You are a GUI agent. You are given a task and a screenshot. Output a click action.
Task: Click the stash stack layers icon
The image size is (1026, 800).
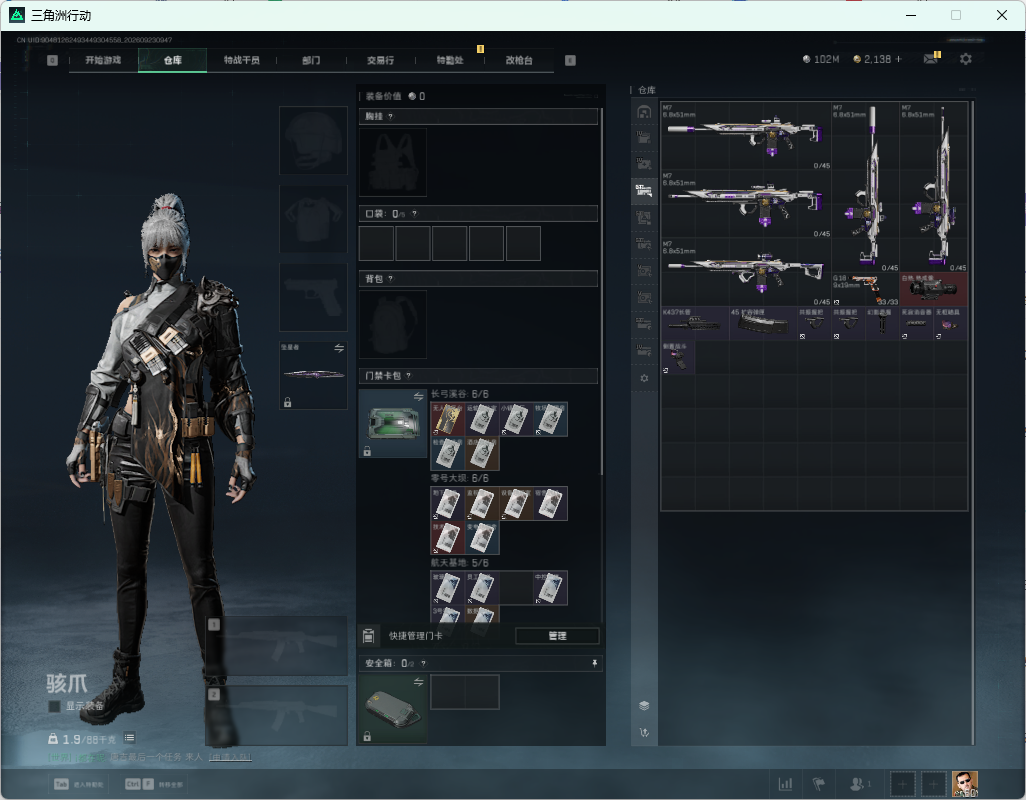(644, 705)
